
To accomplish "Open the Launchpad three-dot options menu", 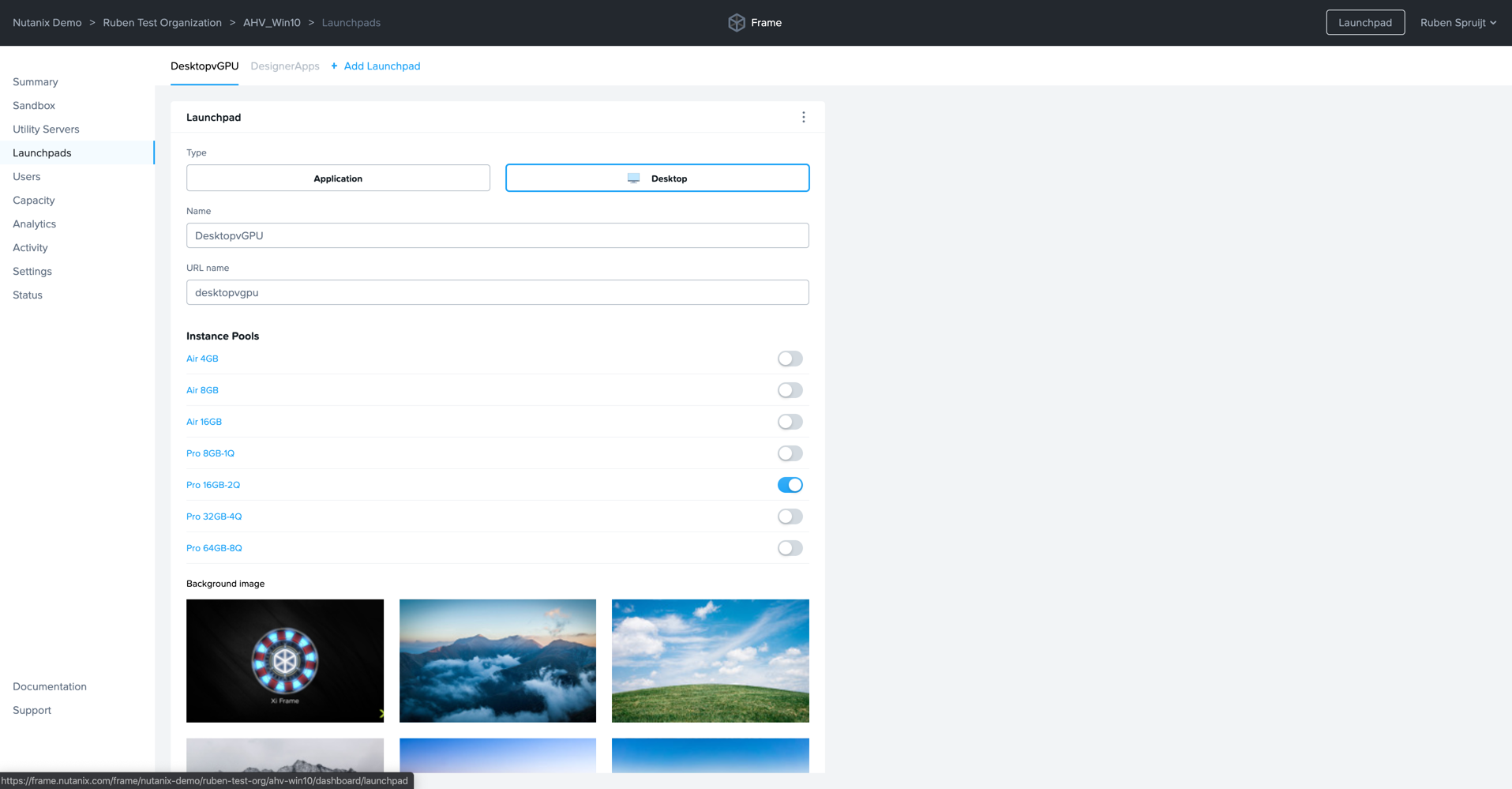I will coord(803,117).
